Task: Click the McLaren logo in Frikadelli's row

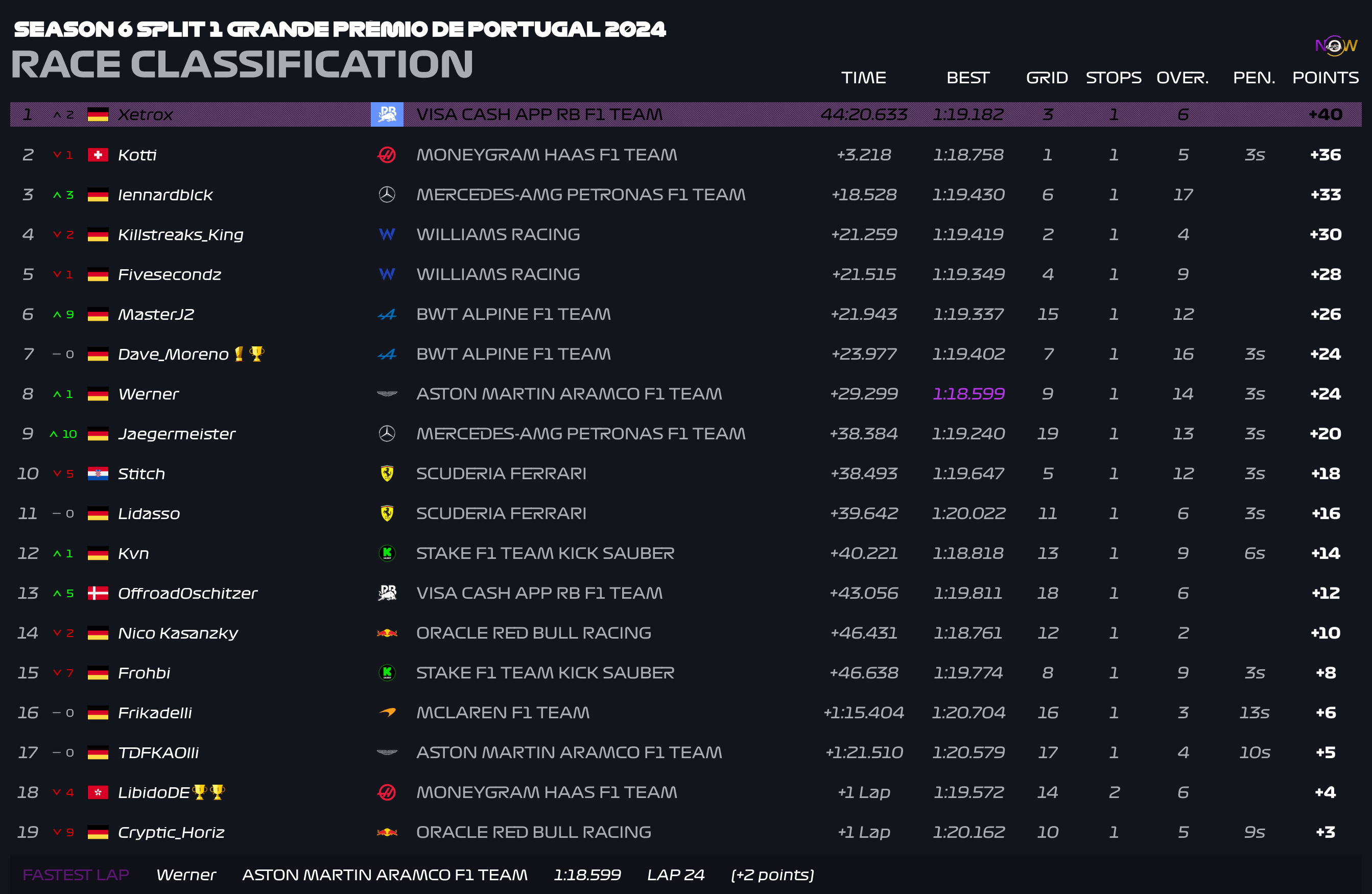Action: [x=387, y=713]
